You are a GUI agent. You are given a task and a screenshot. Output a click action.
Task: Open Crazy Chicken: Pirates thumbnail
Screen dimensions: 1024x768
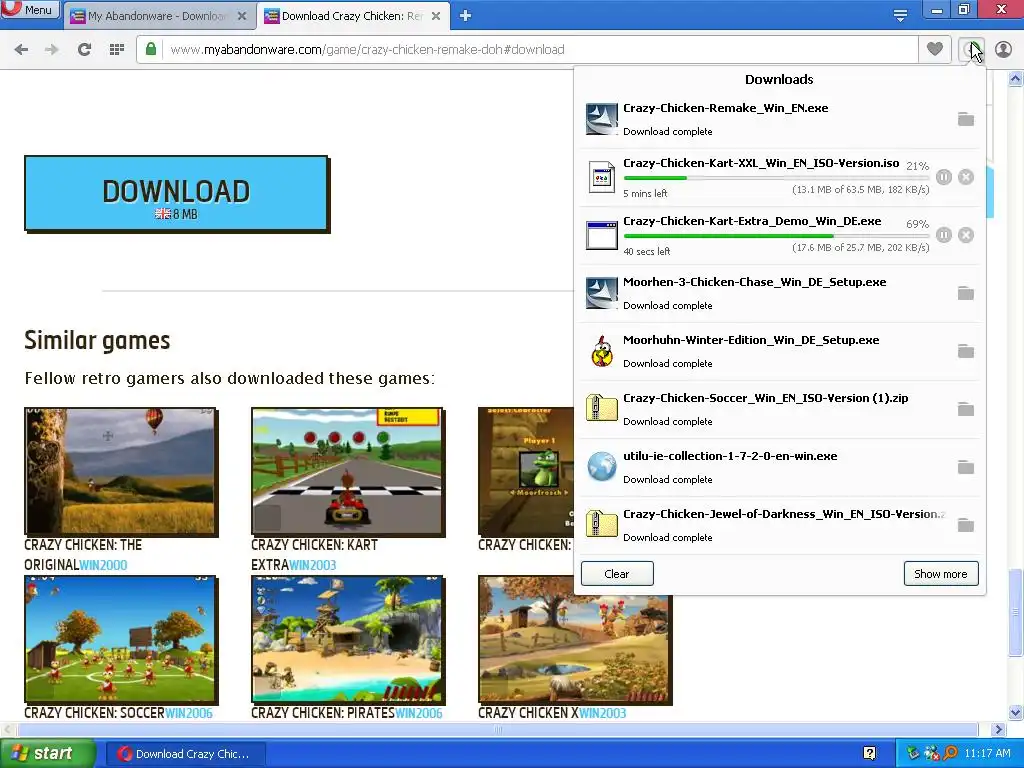click(348, 639)
